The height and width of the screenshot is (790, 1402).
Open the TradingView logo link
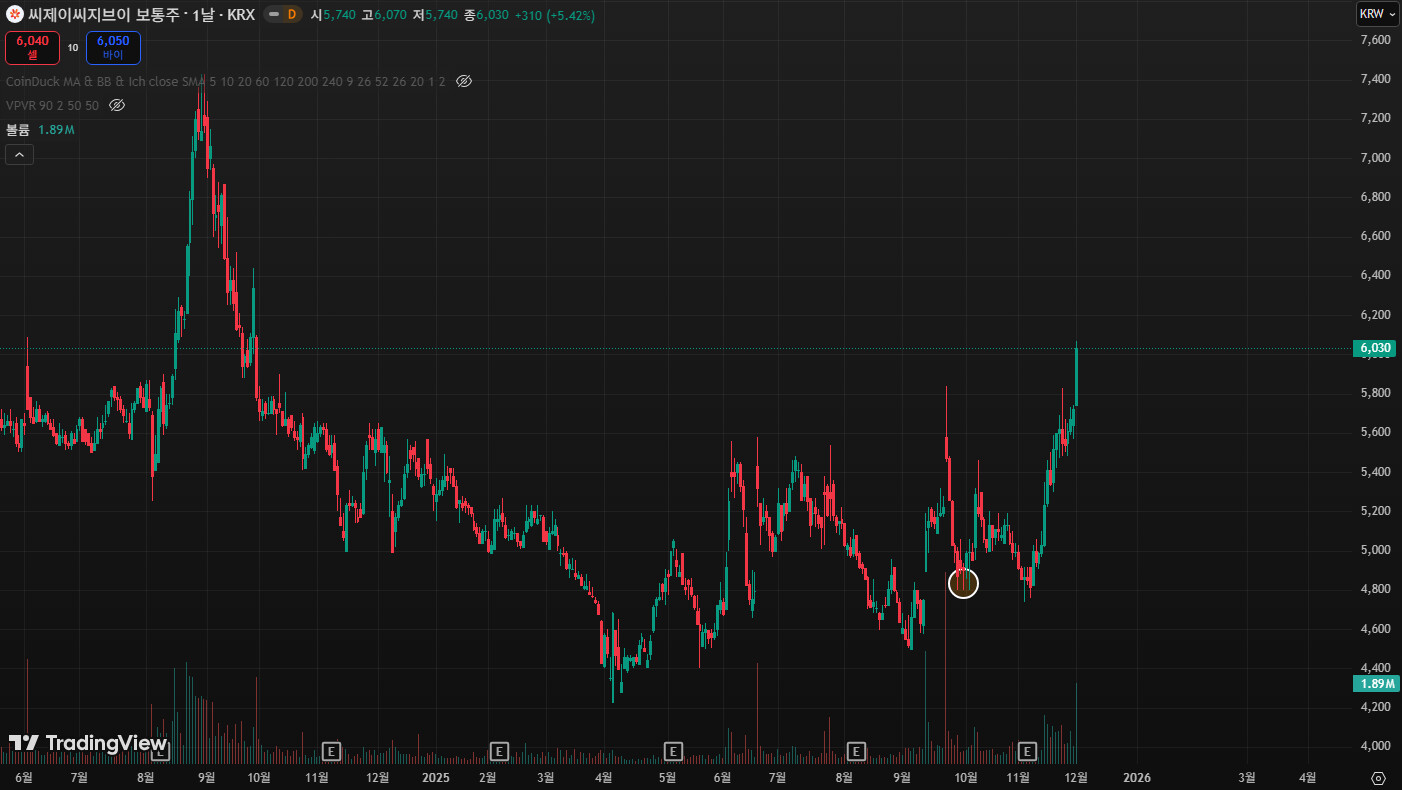pyautogui.click(x=87, y=743)
